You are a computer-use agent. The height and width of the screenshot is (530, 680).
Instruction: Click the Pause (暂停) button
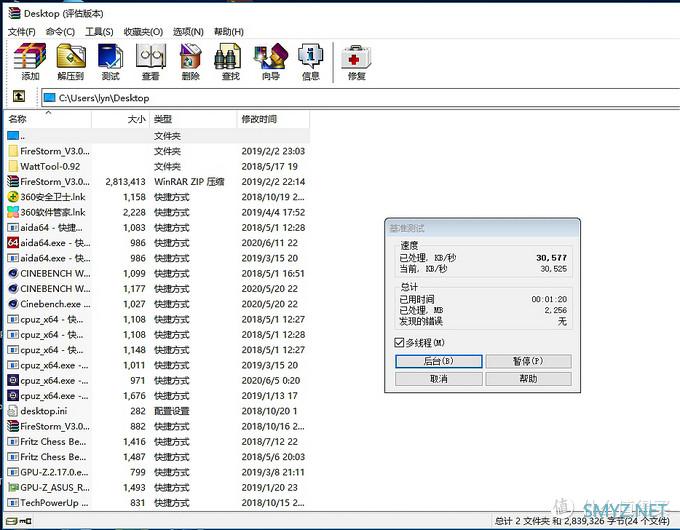pyautogui.click(x=528, y=361)
